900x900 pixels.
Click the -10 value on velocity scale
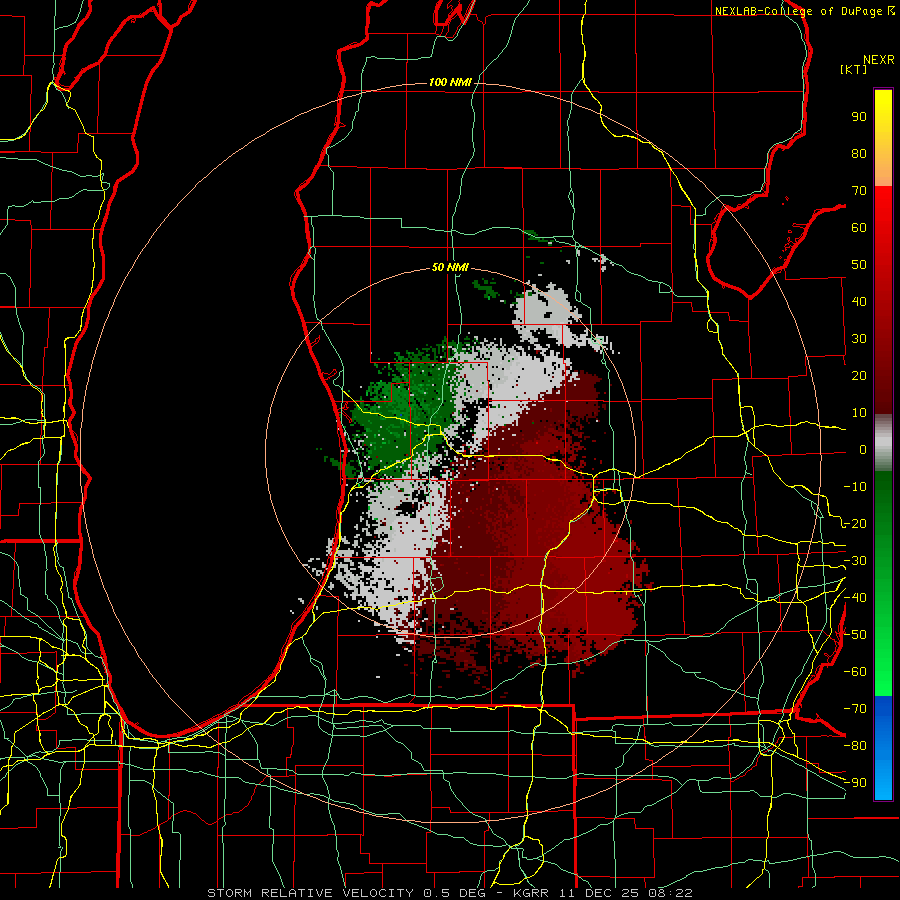coord(855,487)
